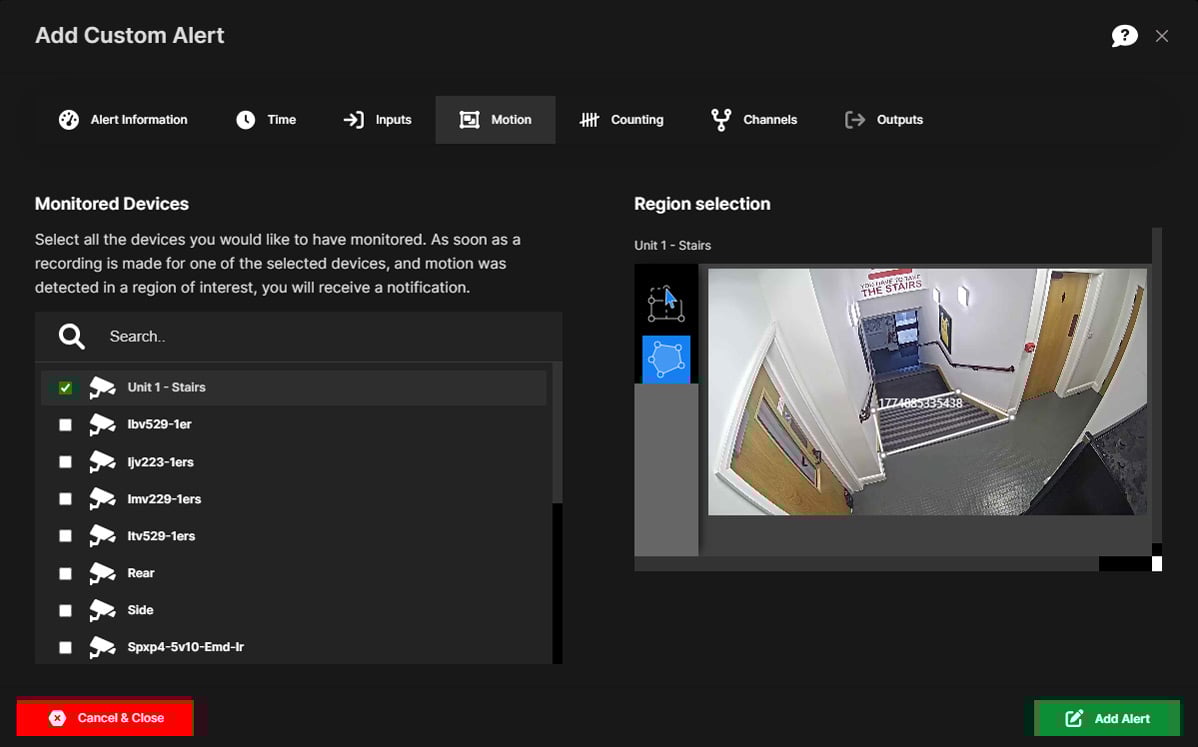Screen dimensions: 1198x747
Task: Click the Imv229-1ers device name
Action: click(x=164, y=499)
